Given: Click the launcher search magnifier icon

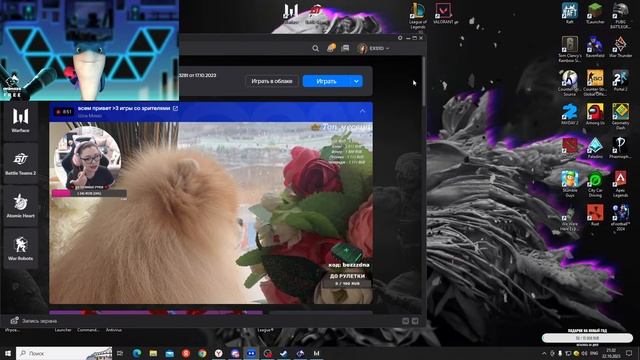Looking at the screenshot, I should (316, 48).
